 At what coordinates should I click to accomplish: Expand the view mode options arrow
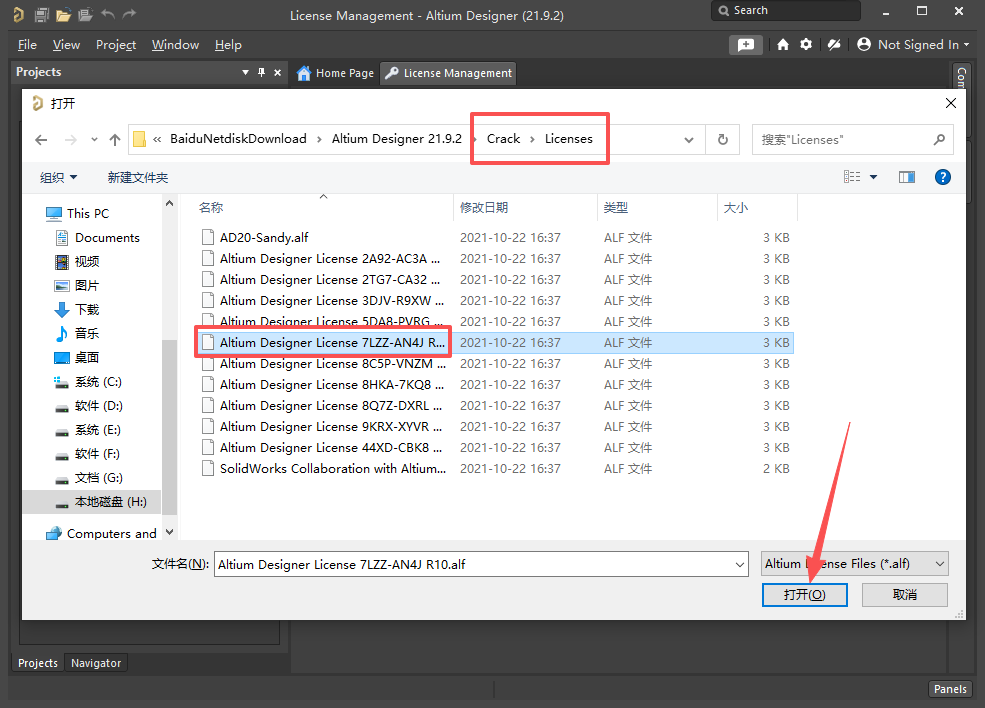pyautogui.click(x=873, y=177)
